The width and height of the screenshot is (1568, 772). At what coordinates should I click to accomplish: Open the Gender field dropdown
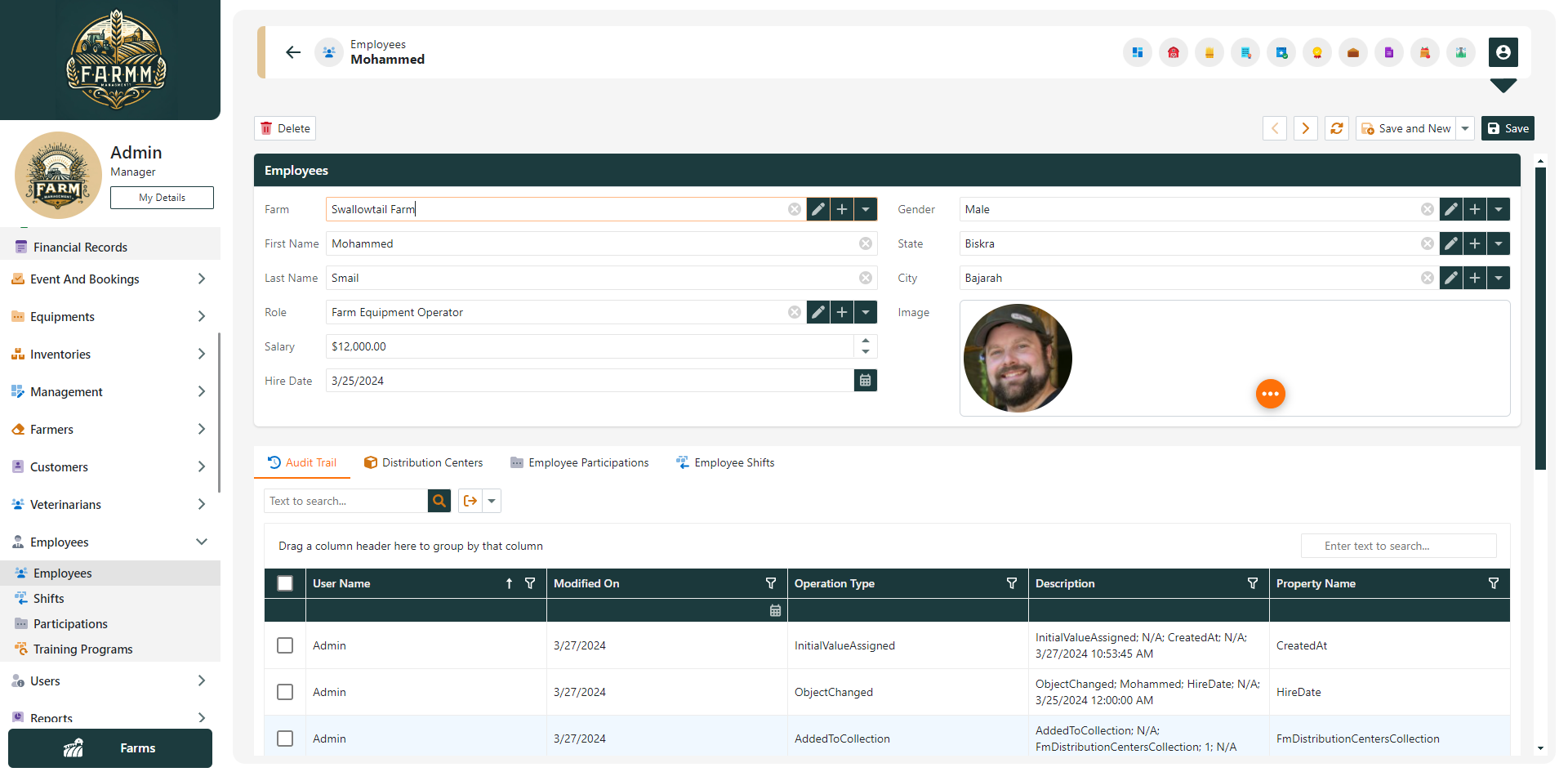tap(1499, 209)
